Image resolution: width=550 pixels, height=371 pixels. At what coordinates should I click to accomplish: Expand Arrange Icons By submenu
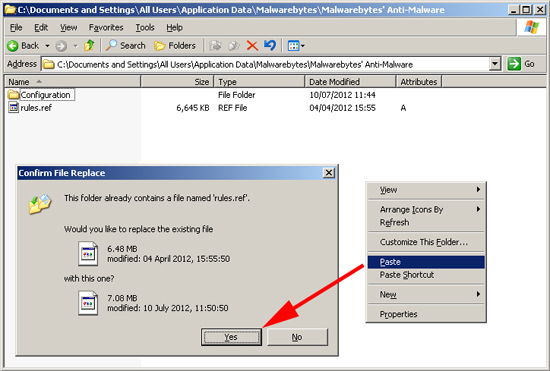tap(478, 209)
